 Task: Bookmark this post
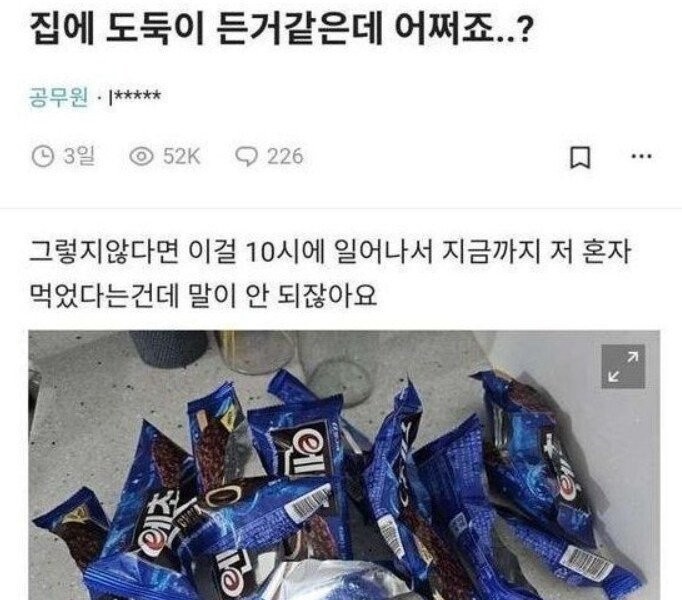click(x=580, y=158)
